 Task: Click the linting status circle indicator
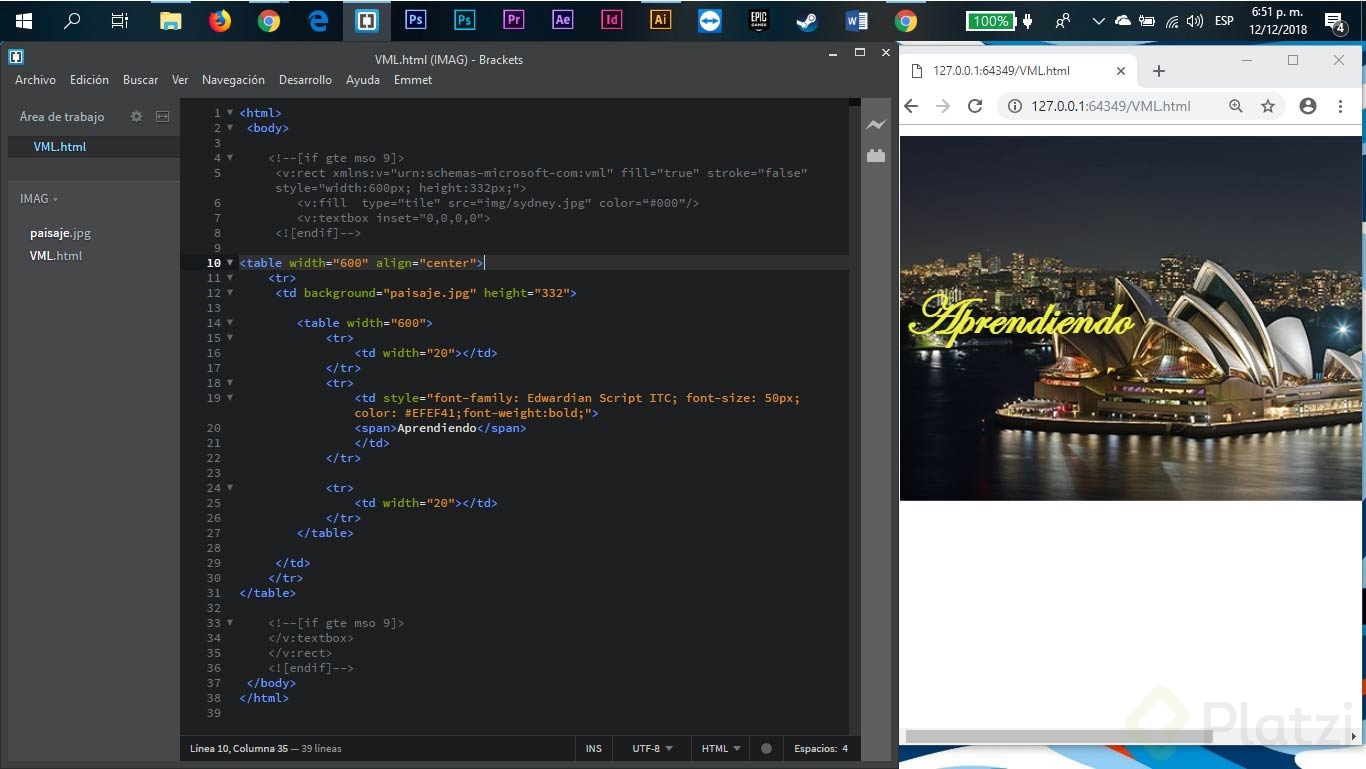coord(766,748)
